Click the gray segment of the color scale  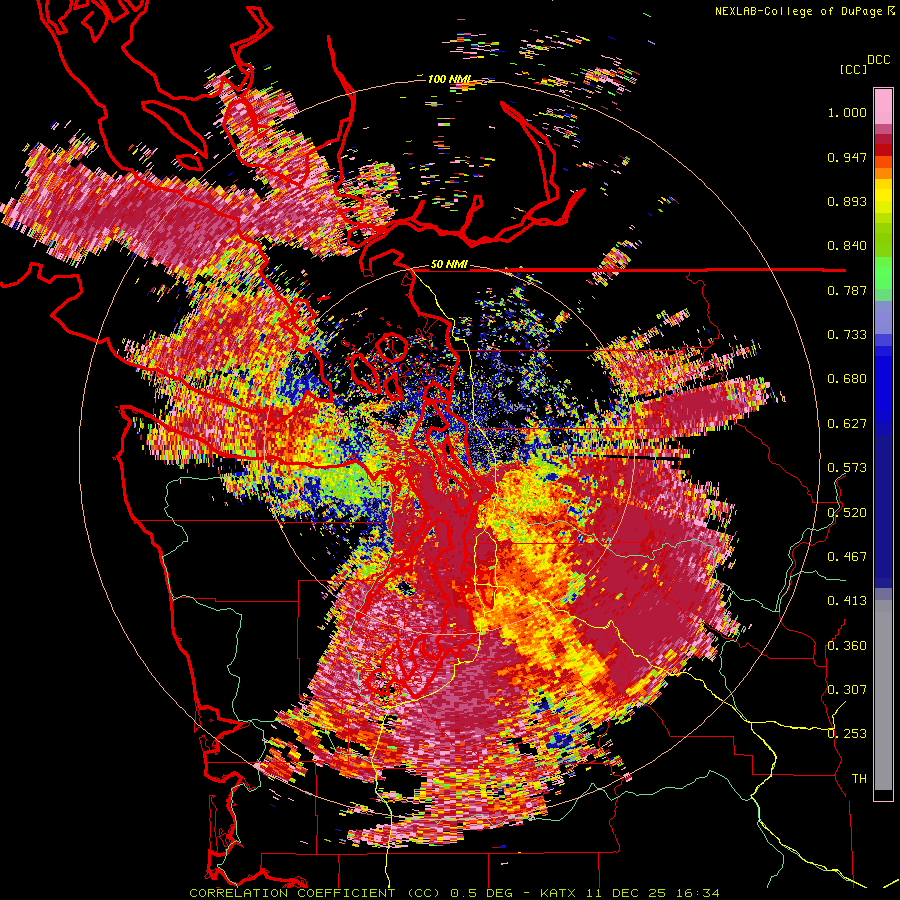[883, 695]
